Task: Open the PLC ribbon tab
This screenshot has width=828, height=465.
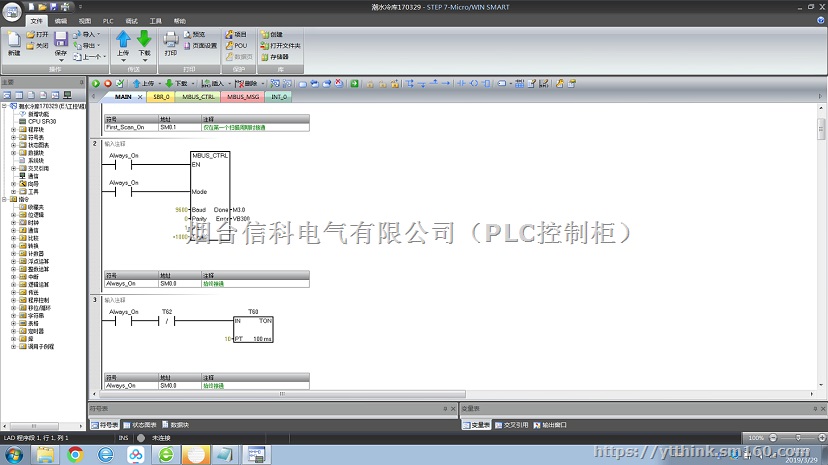Action: pyautogui.click(x=108, y=21)
